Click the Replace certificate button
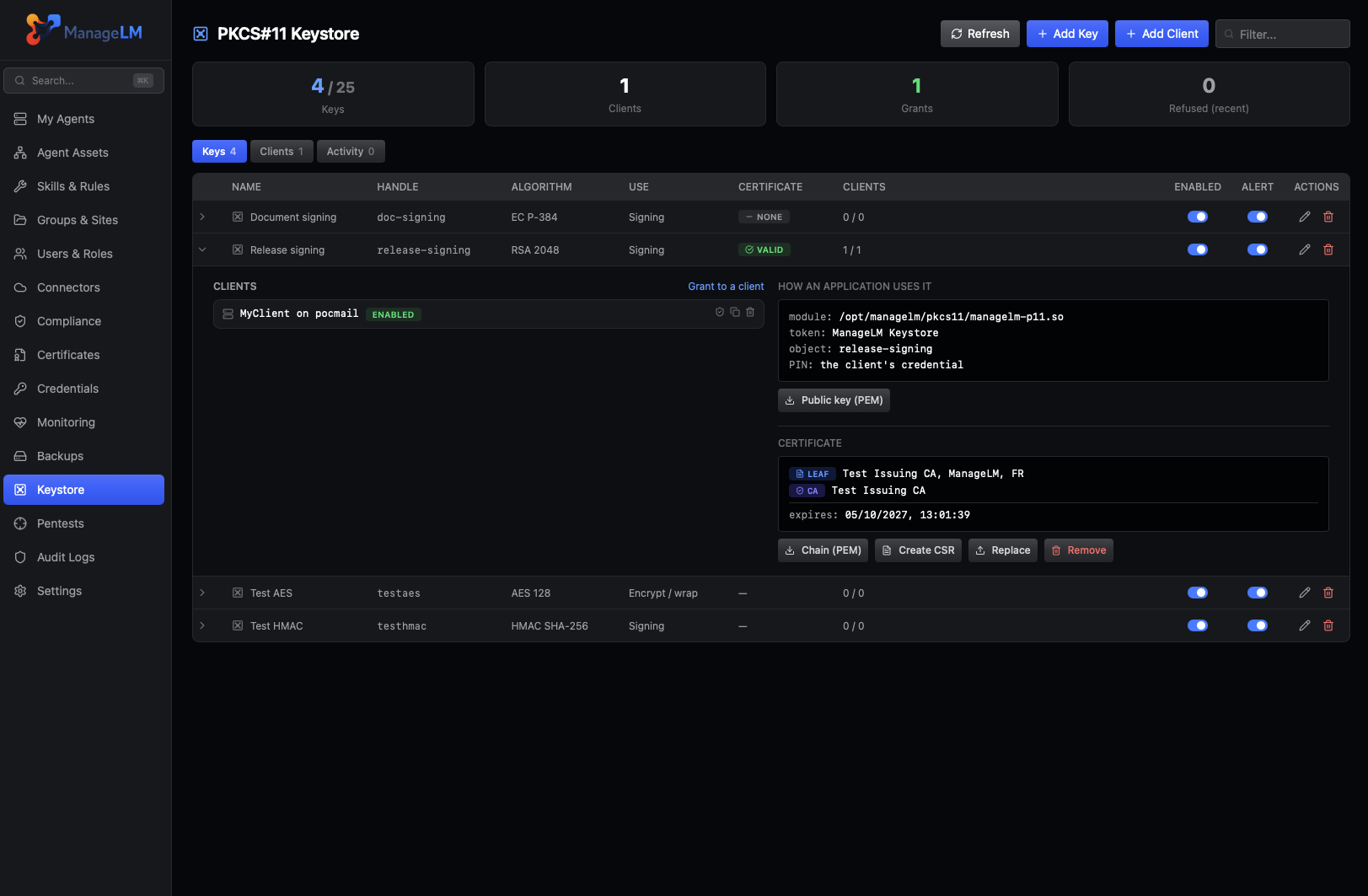This screenshot has height=896, width=1368. (1003, 550)
